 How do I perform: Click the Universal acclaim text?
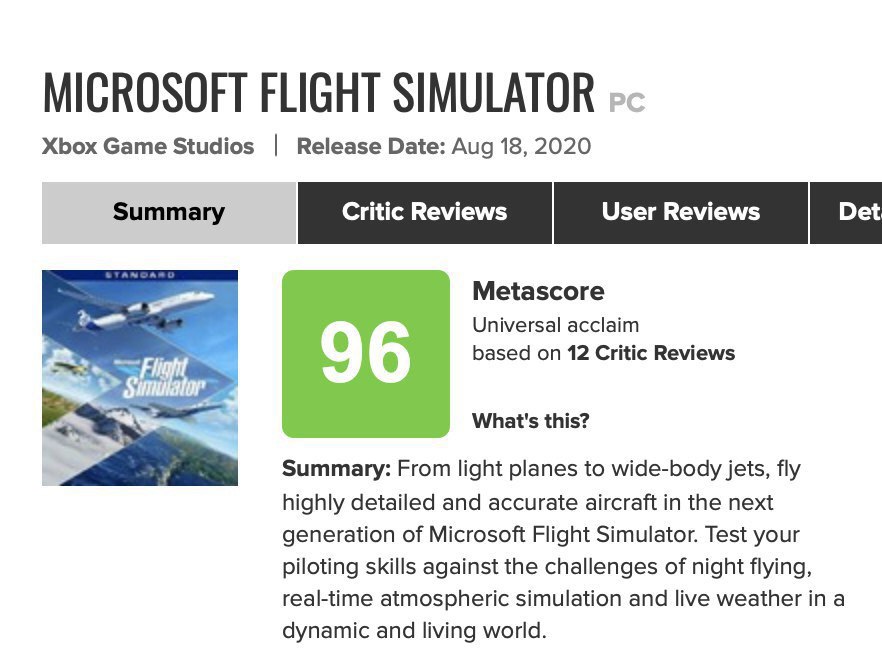tap(555, 325)
